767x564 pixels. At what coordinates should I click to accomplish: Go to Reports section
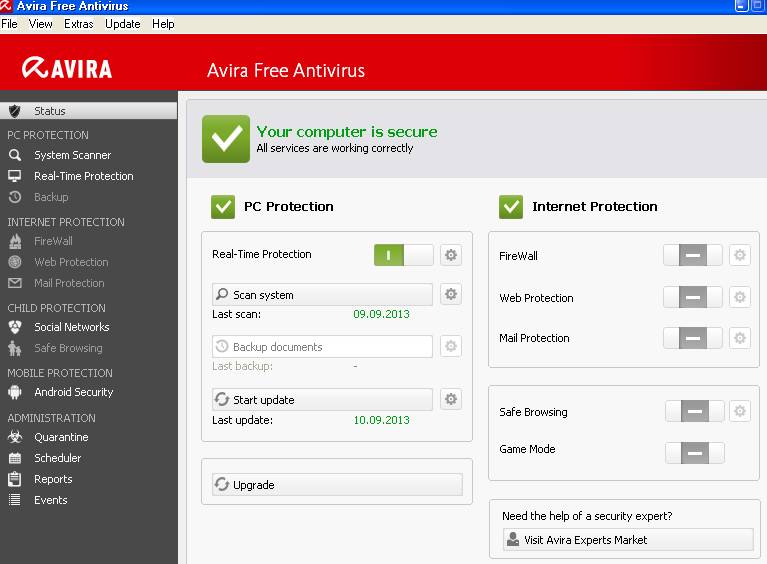53,479
